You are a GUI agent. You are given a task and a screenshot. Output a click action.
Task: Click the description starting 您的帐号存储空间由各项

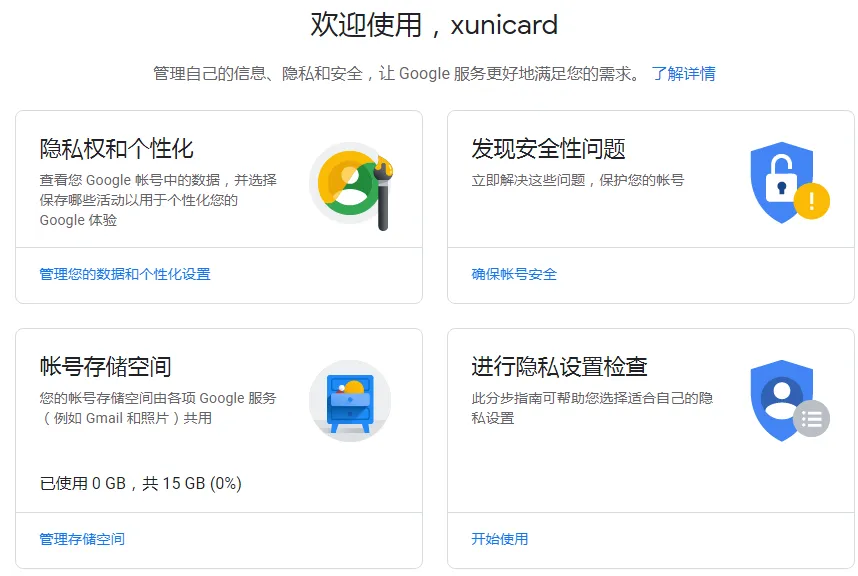click(158, 408)
